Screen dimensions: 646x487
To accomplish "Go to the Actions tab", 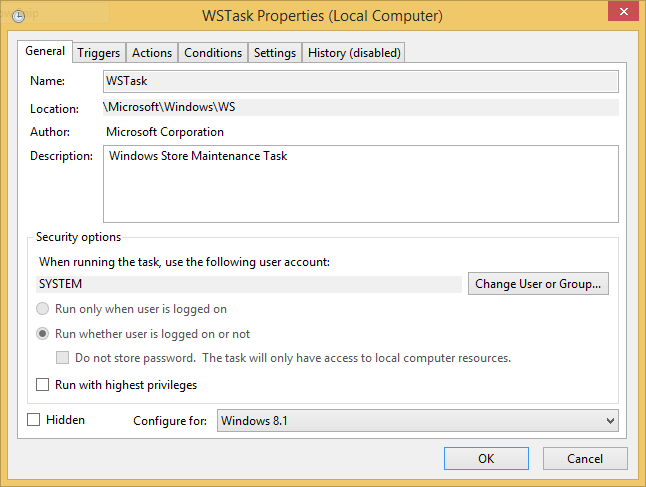I will (x=152, y=53).
